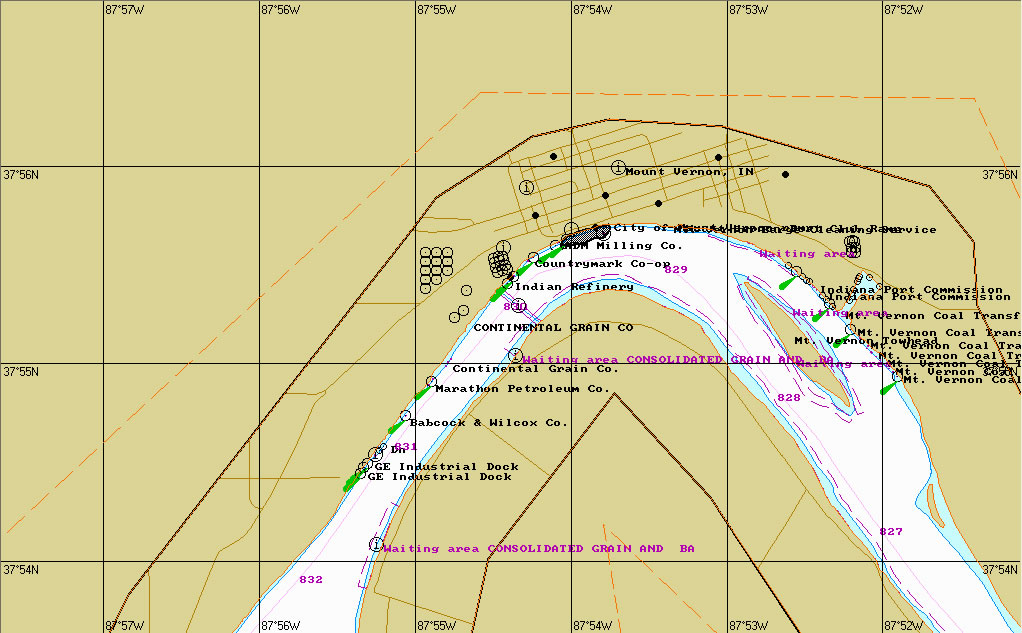Select the dock circle at Babcock & Wilcox Co.
The image size is (1022, 633).
[x=405, y=415]
